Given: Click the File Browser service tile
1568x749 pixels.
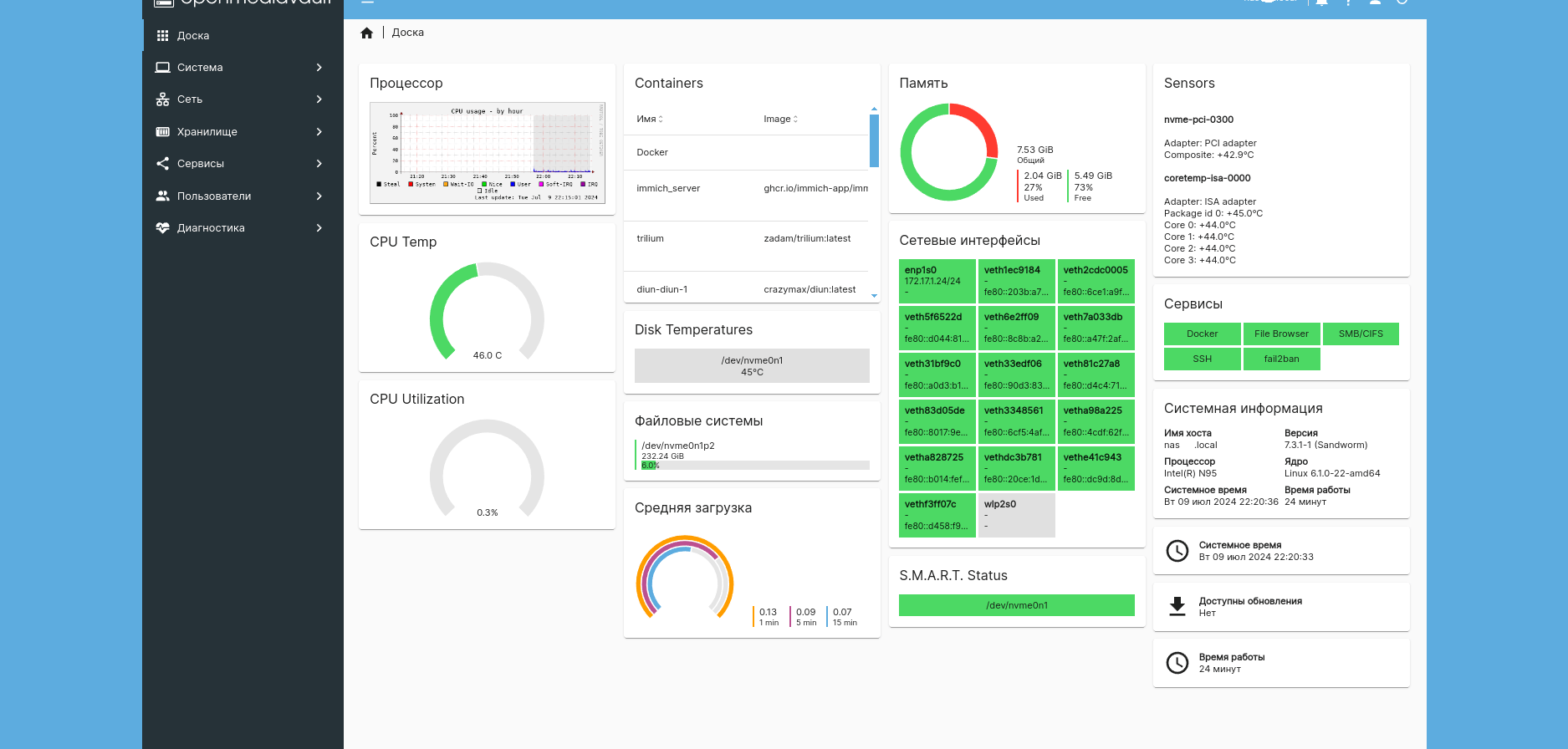Looking at the screenshot, I should pos(1281,334).
